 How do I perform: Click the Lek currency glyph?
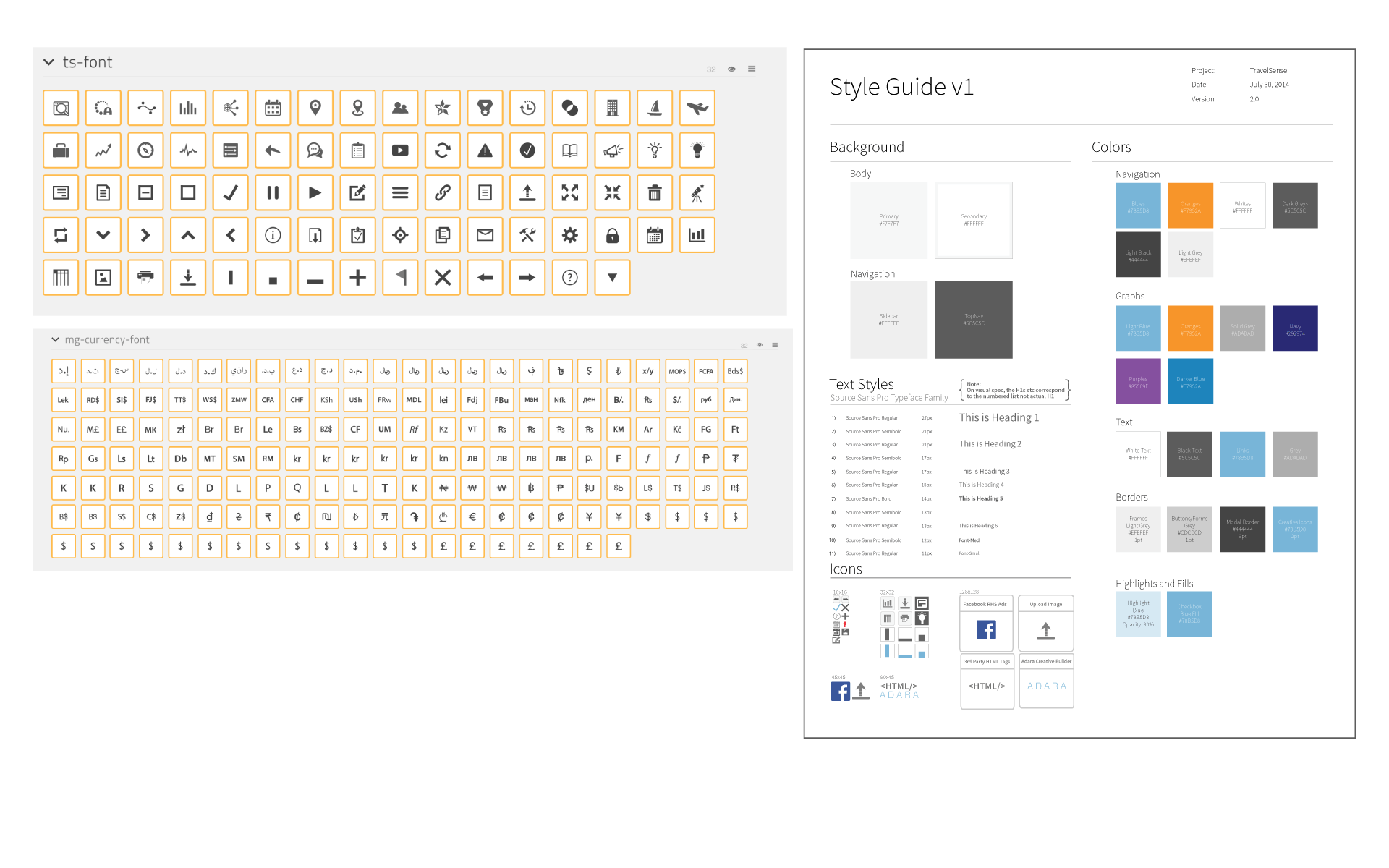coord(63,400)
